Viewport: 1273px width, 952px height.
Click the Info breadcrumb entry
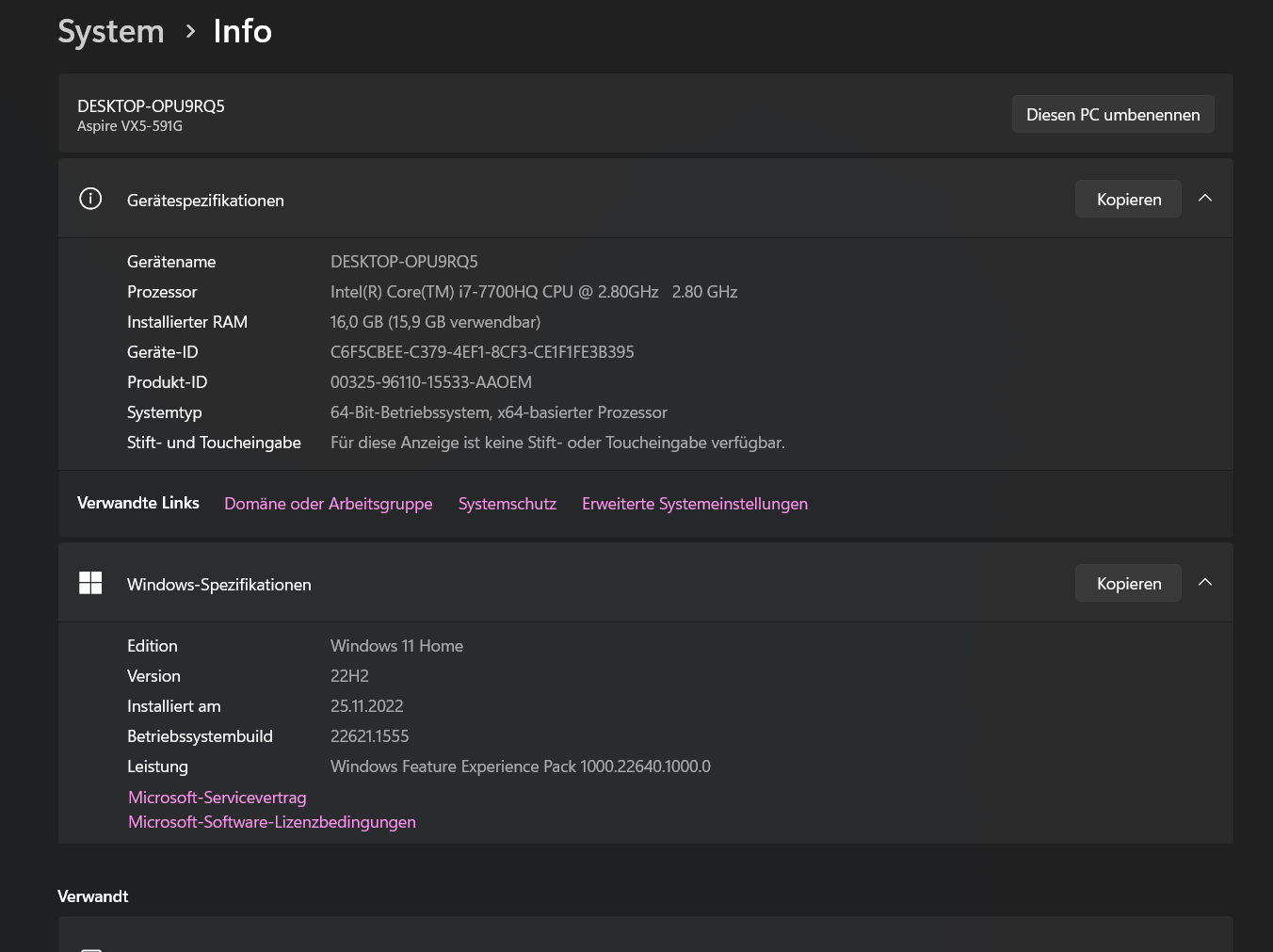point(242,31)
